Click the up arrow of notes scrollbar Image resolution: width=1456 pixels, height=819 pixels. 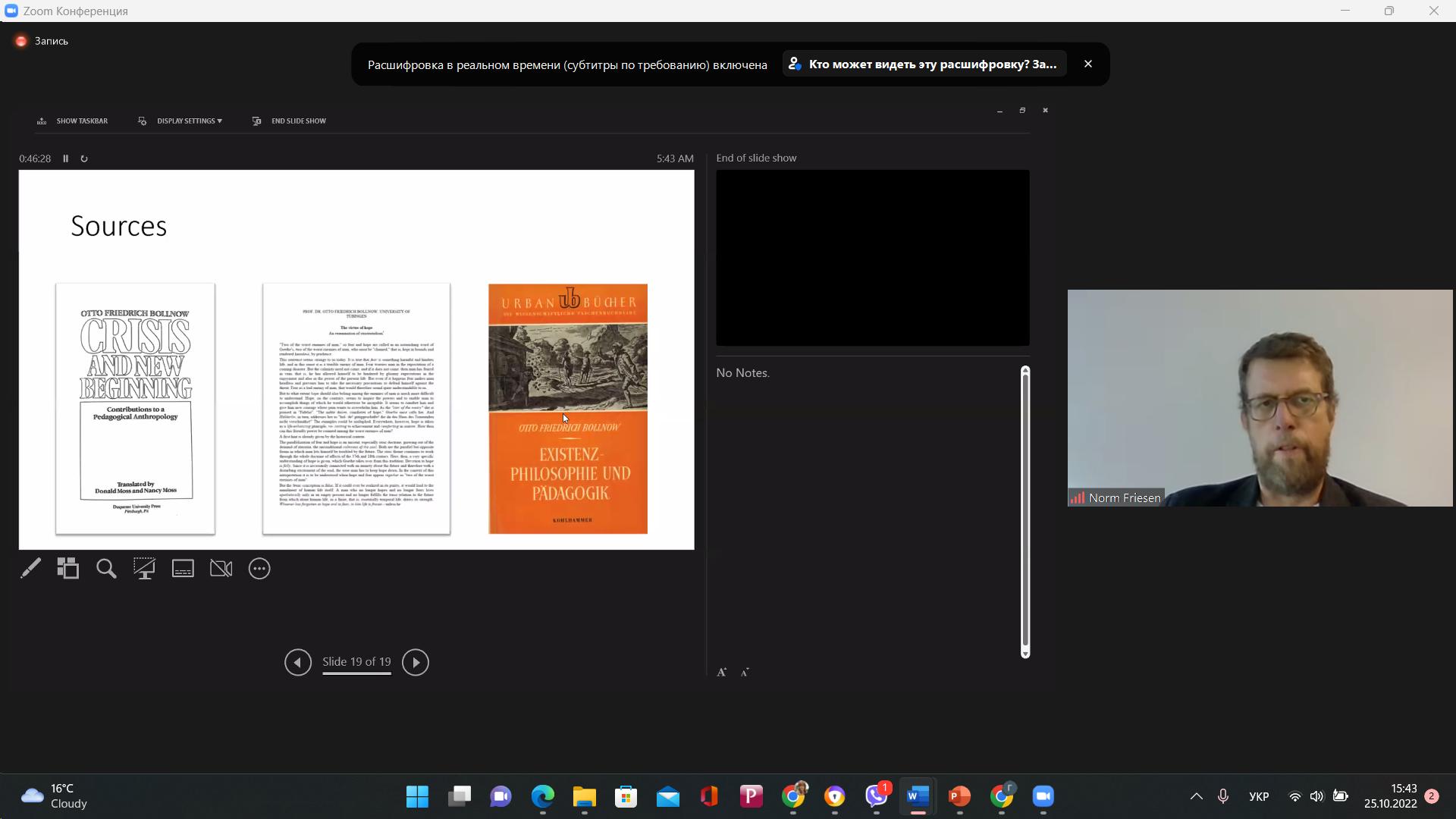(1025, 370)
